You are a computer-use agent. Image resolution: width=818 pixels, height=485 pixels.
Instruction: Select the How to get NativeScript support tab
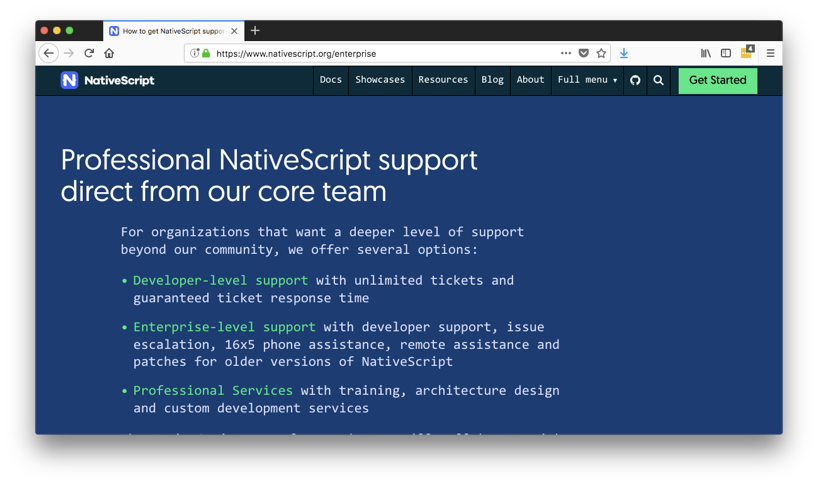coord(174,31)
